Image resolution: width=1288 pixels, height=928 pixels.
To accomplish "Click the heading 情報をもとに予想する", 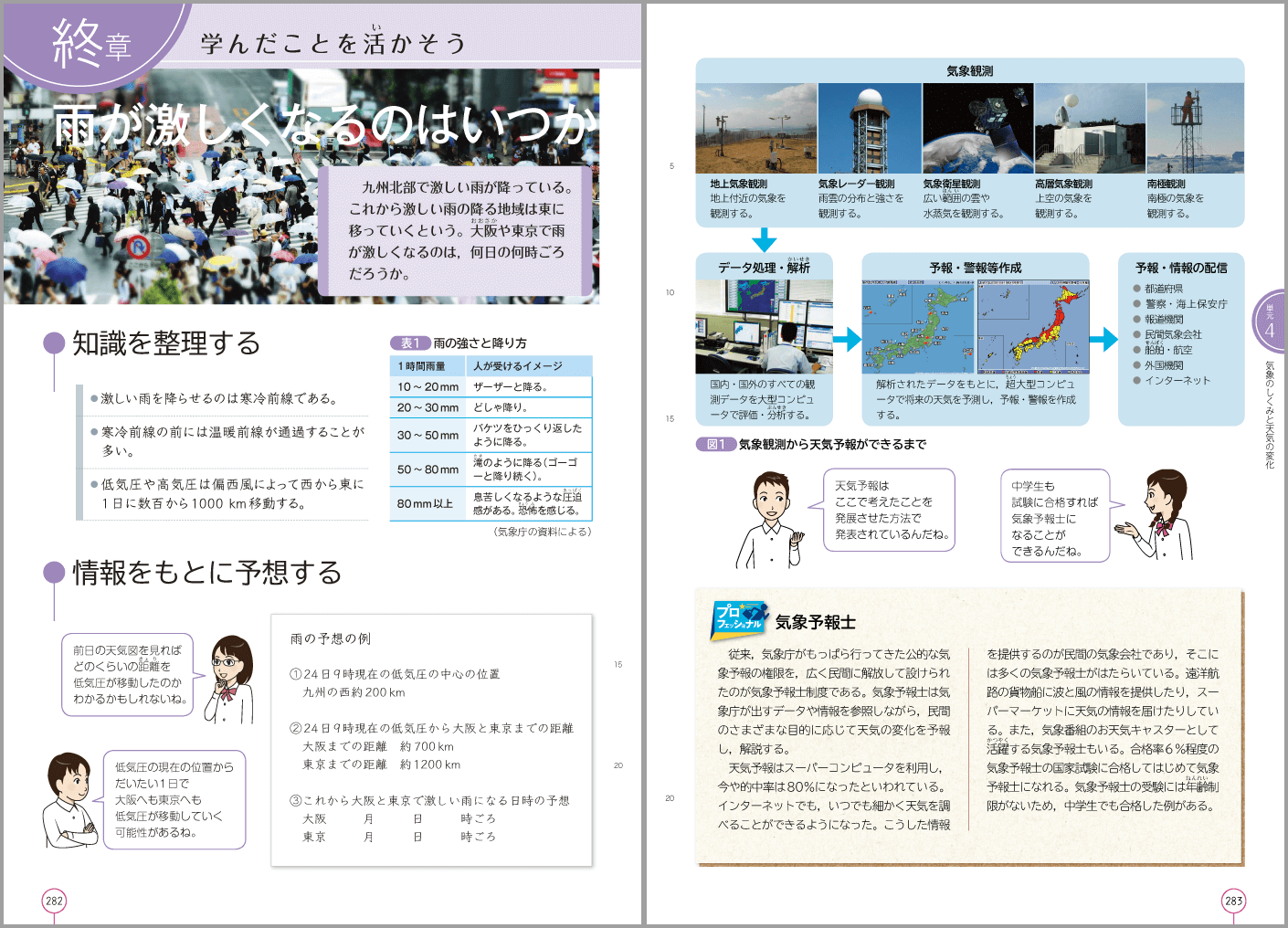I will pos(207,572).
